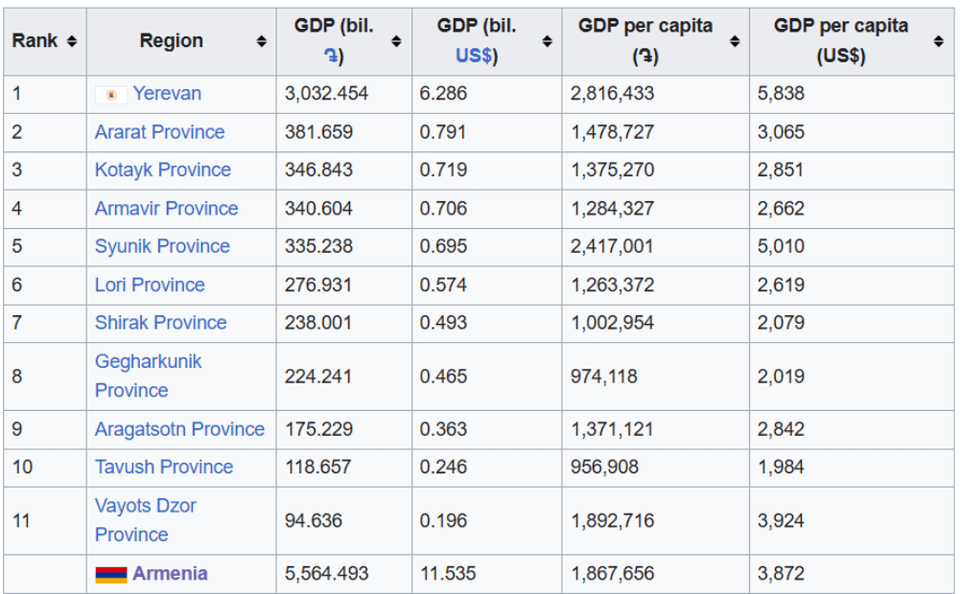
Task: Sort GDP per capita dram column
Action: click(735, 42)
